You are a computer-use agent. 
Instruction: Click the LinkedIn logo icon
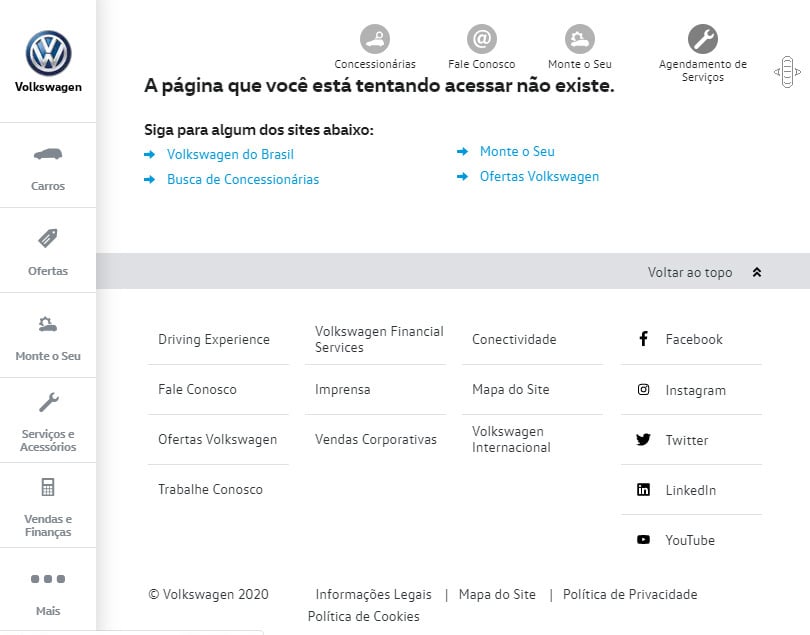[x=643, y=489]
